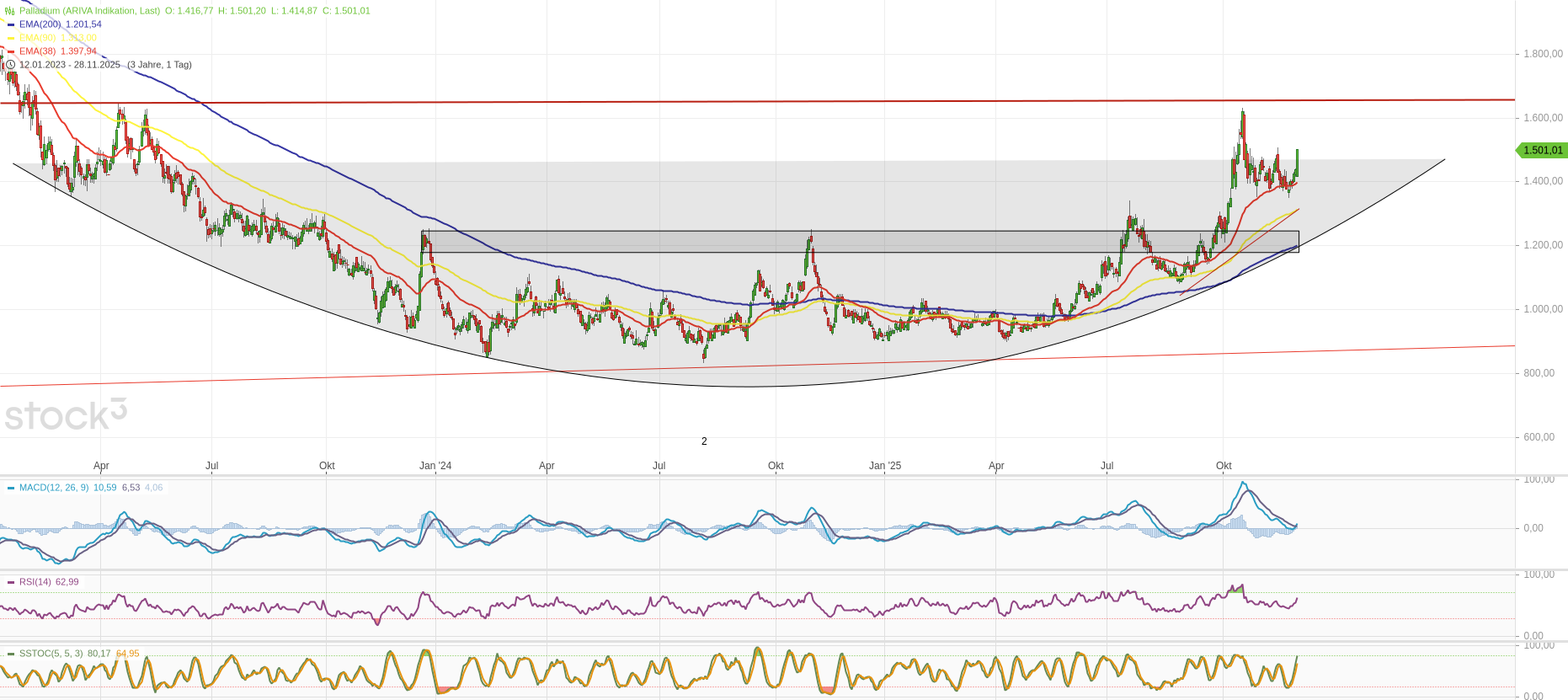Image resolution: width=1568 pixels, height=700 pixels.
Task: Click the Jan '24 label on time axis
Action: click(435, 466)
